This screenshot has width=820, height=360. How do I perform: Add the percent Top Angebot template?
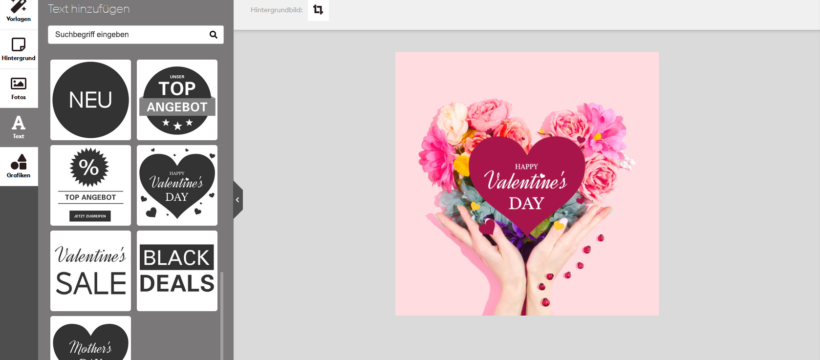pyautogui.click(x=90, y=185)
